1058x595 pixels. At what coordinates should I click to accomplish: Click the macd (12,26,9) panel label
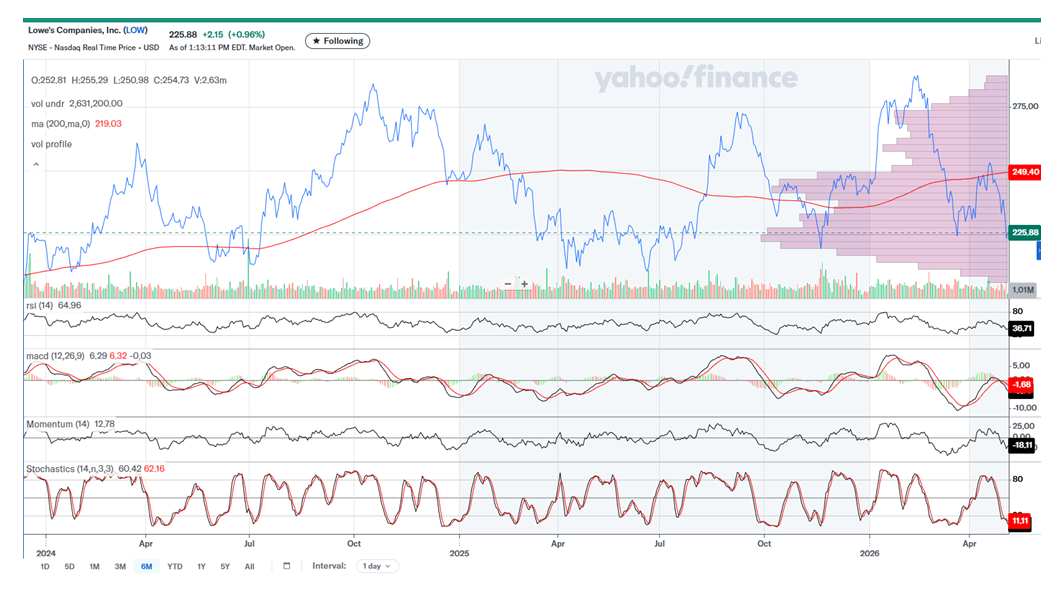pyautogui.click(x=55, y=356)
